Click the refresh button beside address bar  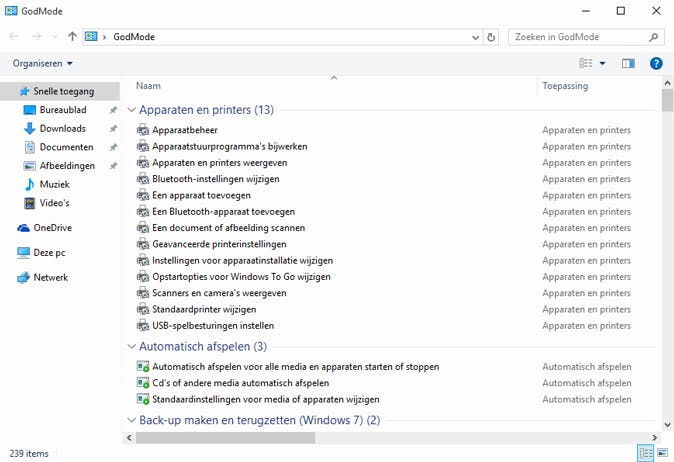491,37
